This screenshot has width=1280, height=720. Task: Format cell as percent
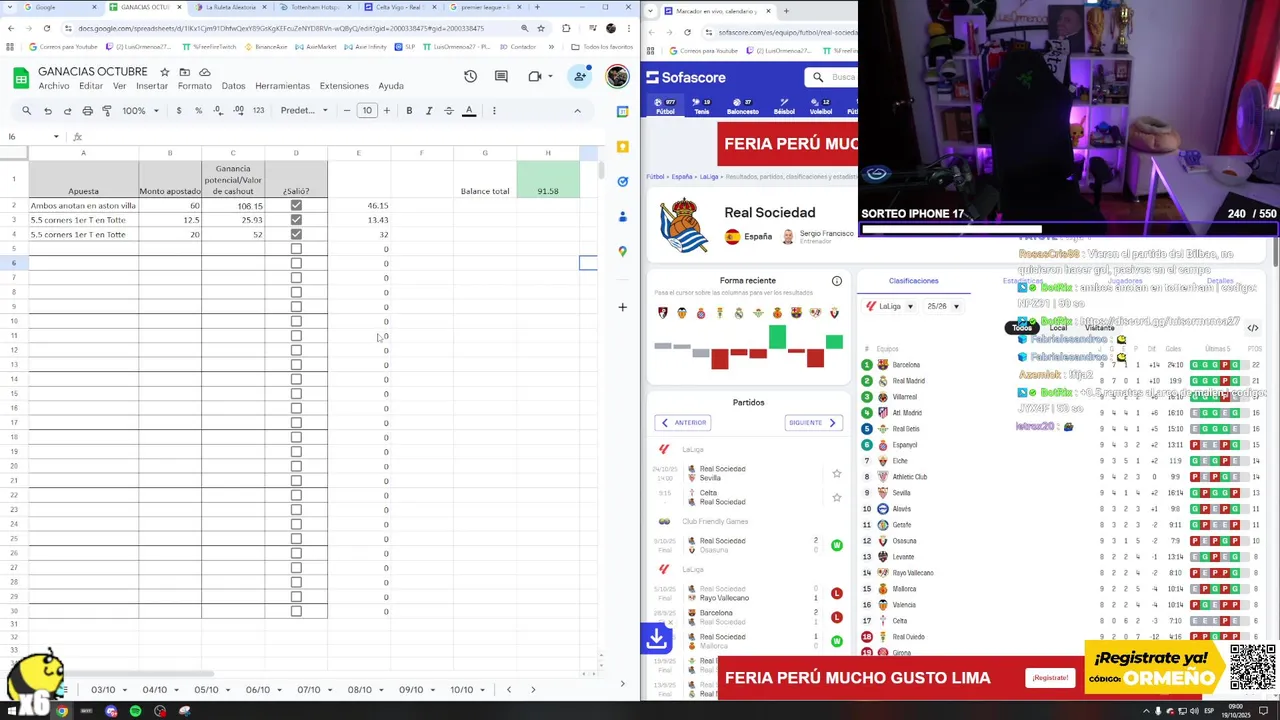point(198,111)
